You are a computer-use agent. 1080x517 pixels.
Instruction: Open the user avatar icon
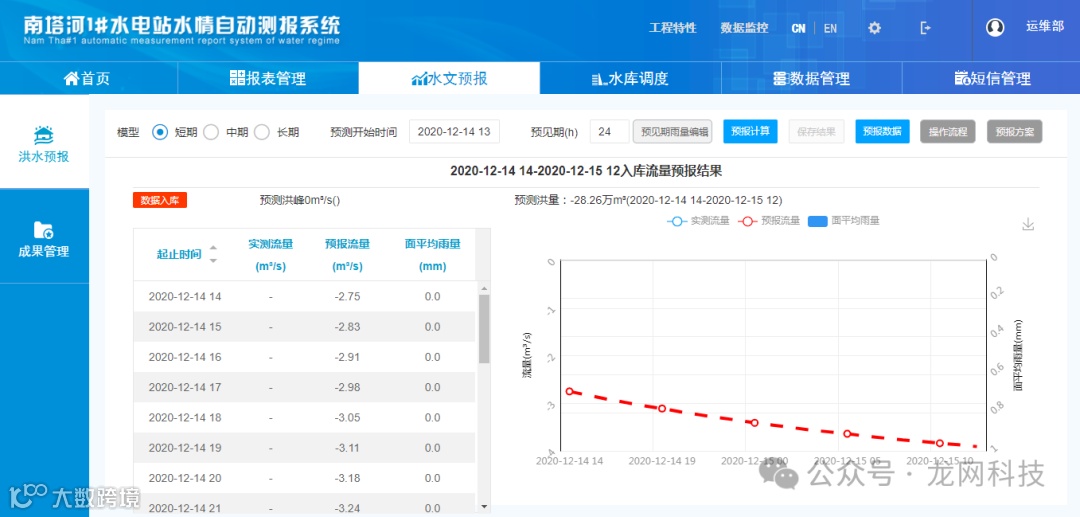[995, 28]
